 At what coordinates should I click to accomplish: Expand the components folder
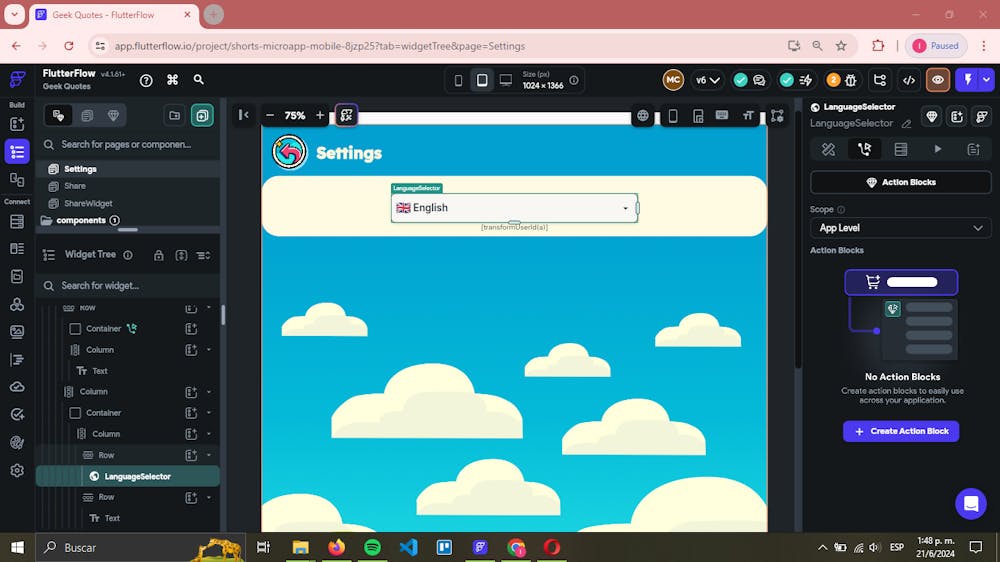click(x=80, y=220)
